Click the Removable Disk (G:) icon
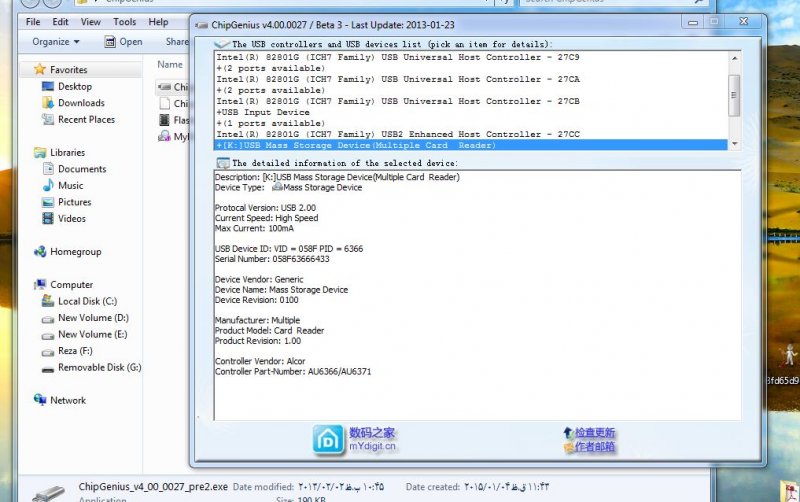 [x=48, y=368]
